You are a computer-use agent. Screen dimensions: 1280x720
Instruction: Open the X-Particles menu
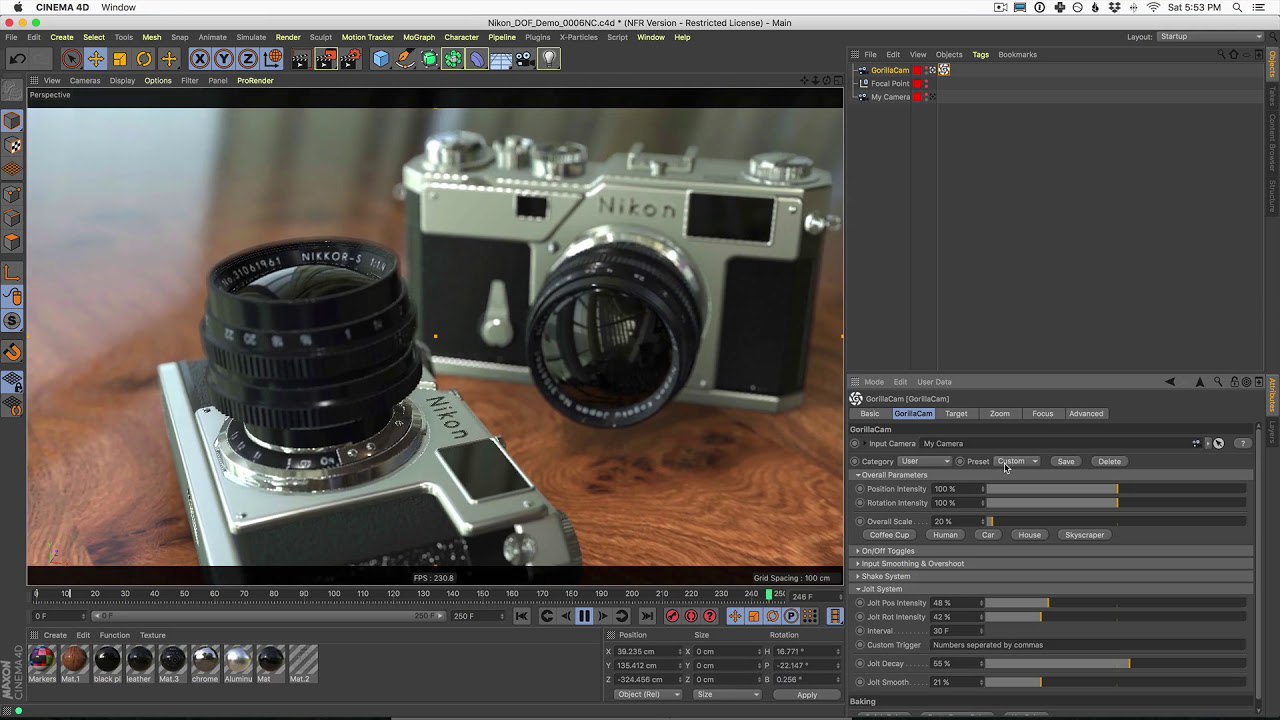[578, 37]
